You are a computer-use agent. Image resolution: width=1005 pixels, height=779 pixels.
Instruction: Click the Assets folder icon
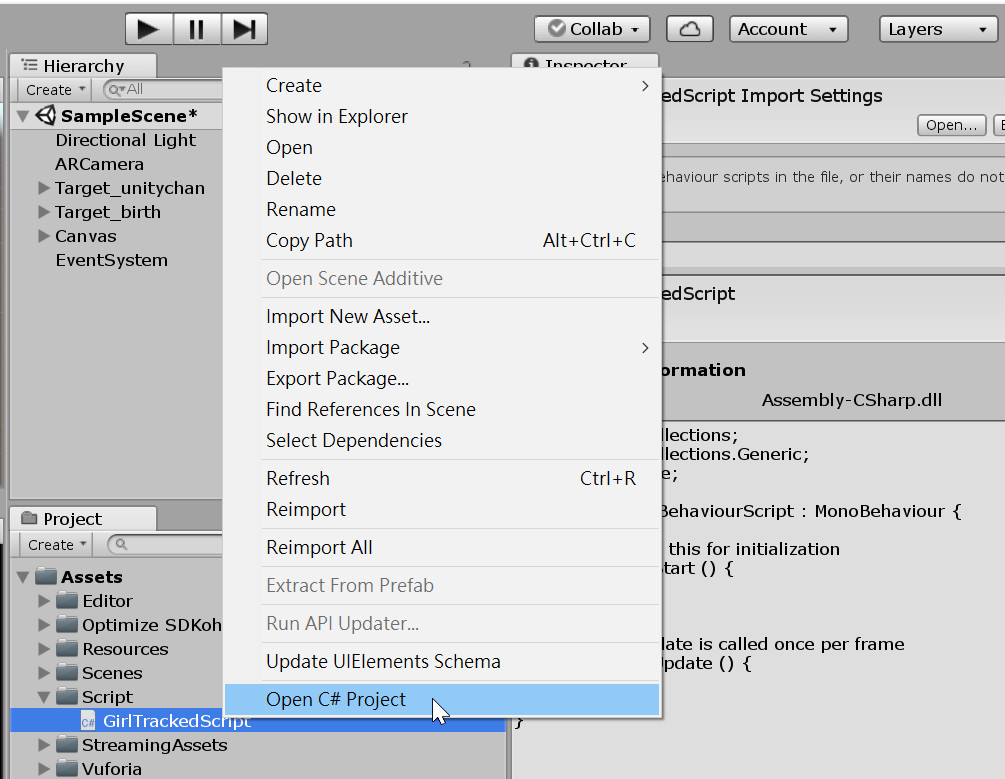[x=46, y=576]
